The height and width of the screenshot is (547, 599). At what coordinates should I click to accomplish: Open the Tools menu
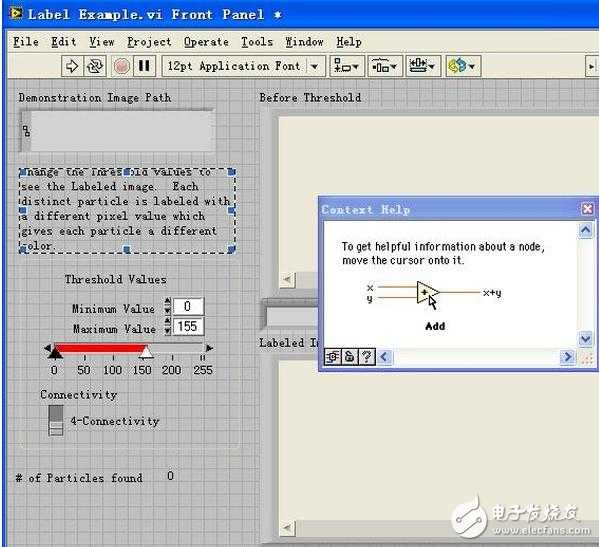(257, 42)
